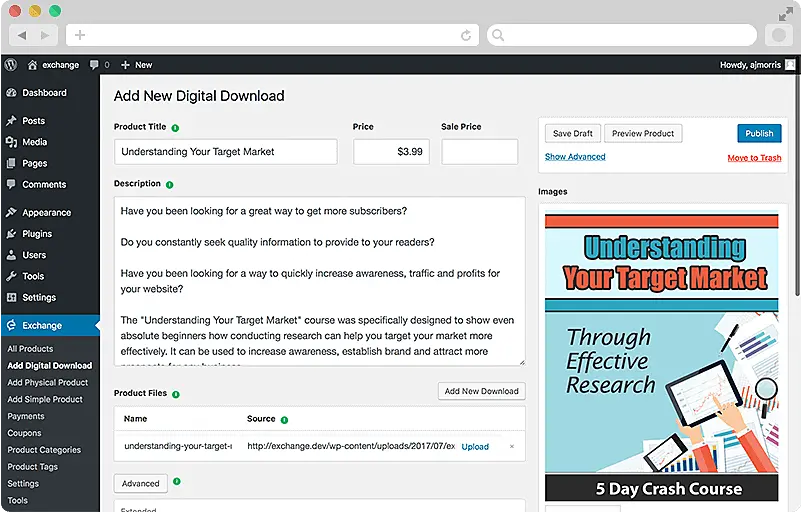Click the WordPress logo in admin bar
Screen dimensions: 801x512
11,64
